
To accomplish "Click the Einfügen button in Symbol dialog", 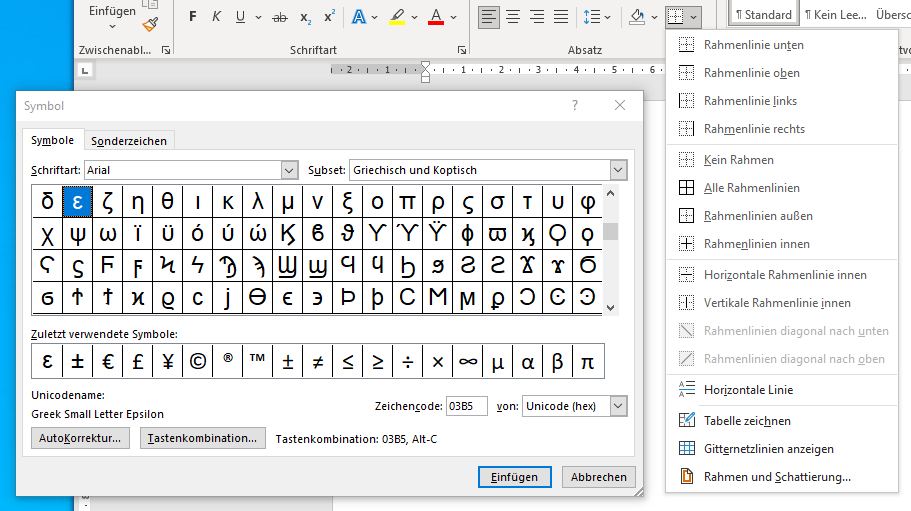I will pyautogui.click(x=514, y=477).
